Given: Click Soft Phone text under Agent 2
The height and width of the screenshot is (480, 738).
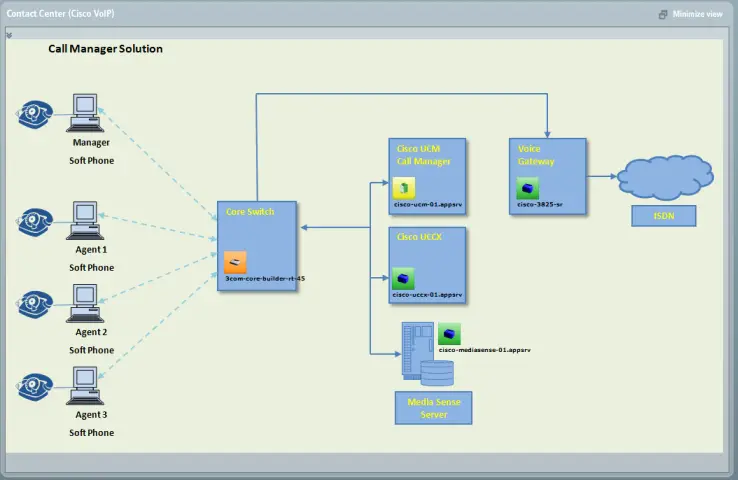Looking at the screenshot, I should 91,351.
